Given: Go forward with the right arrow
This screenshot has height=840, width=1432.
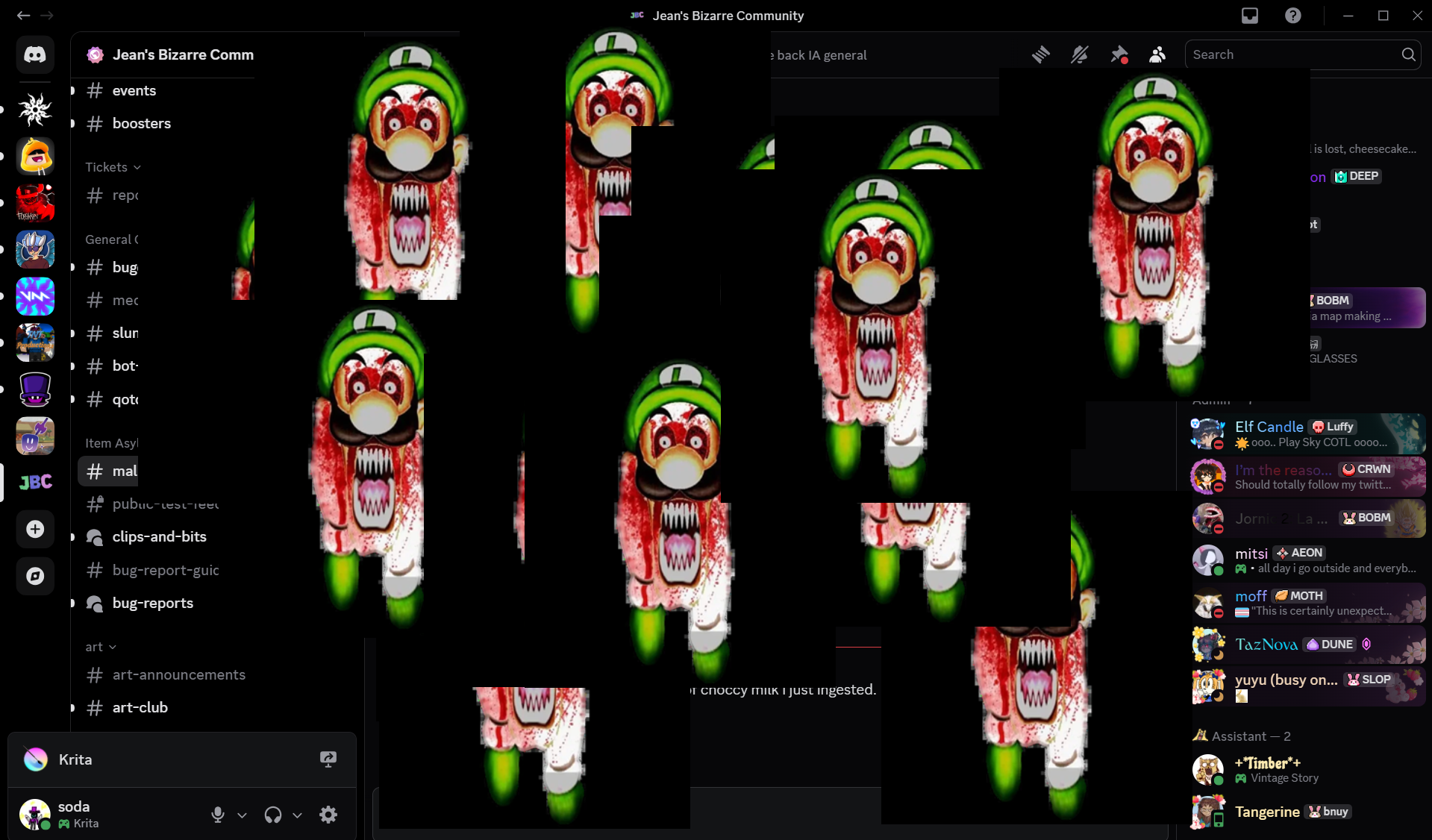Looking at the screenshot, I should tap(47, 15).
